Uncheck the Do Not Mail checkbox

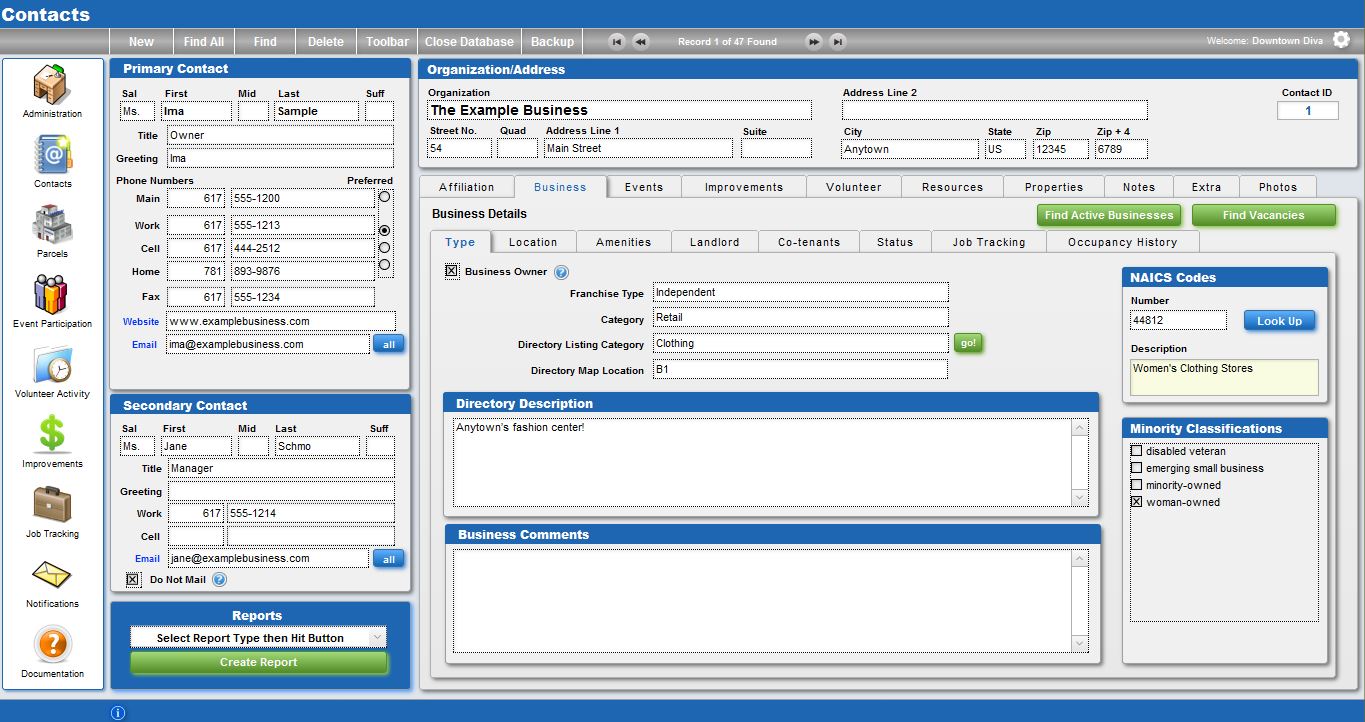[133, 579]
